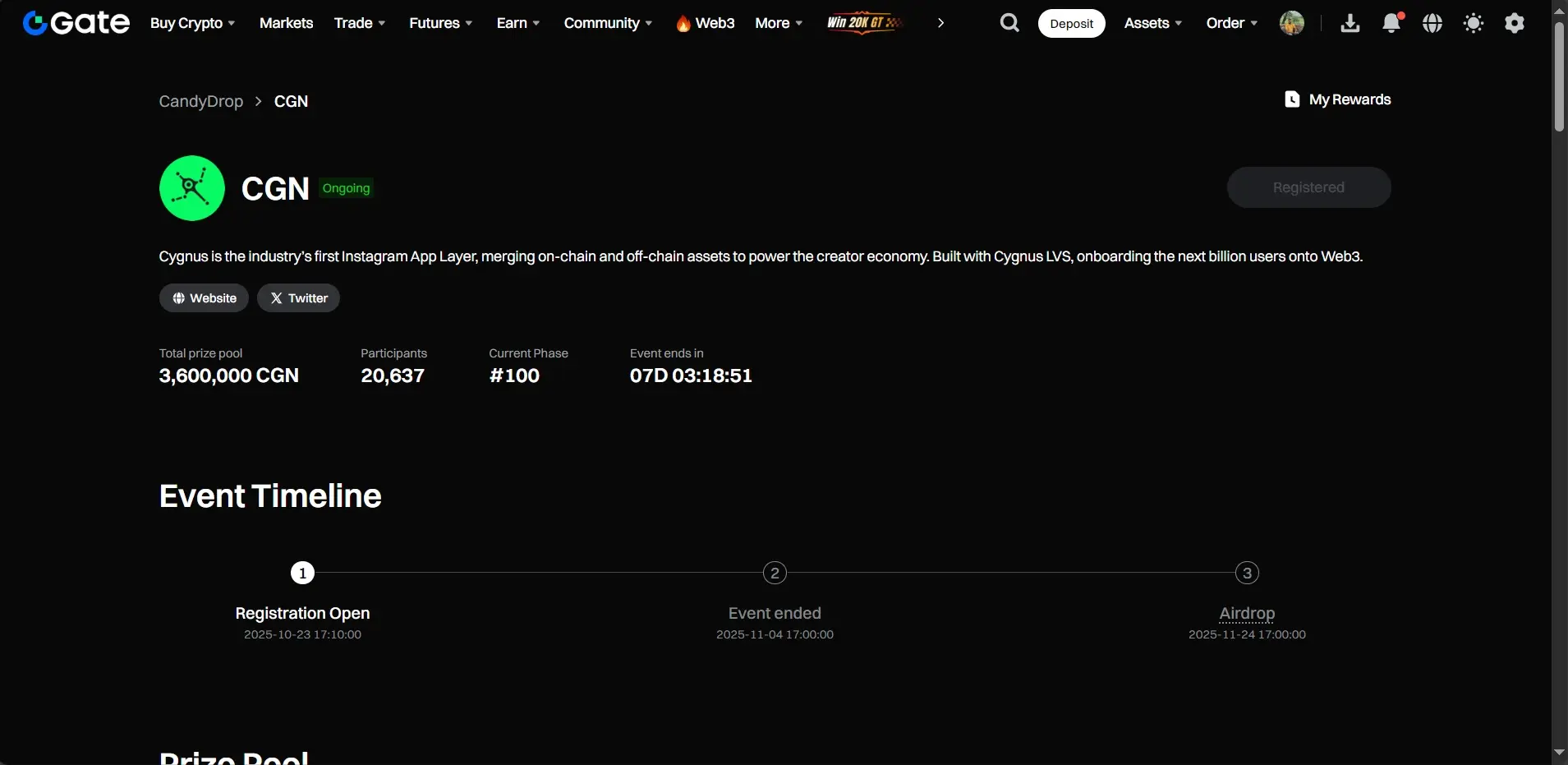Click the Registration Open date 2025-10-23 17:10:00
Image resolution: width=1568 pixels, height=765 pixels.
pyautogui.click(x=303, y=634)
